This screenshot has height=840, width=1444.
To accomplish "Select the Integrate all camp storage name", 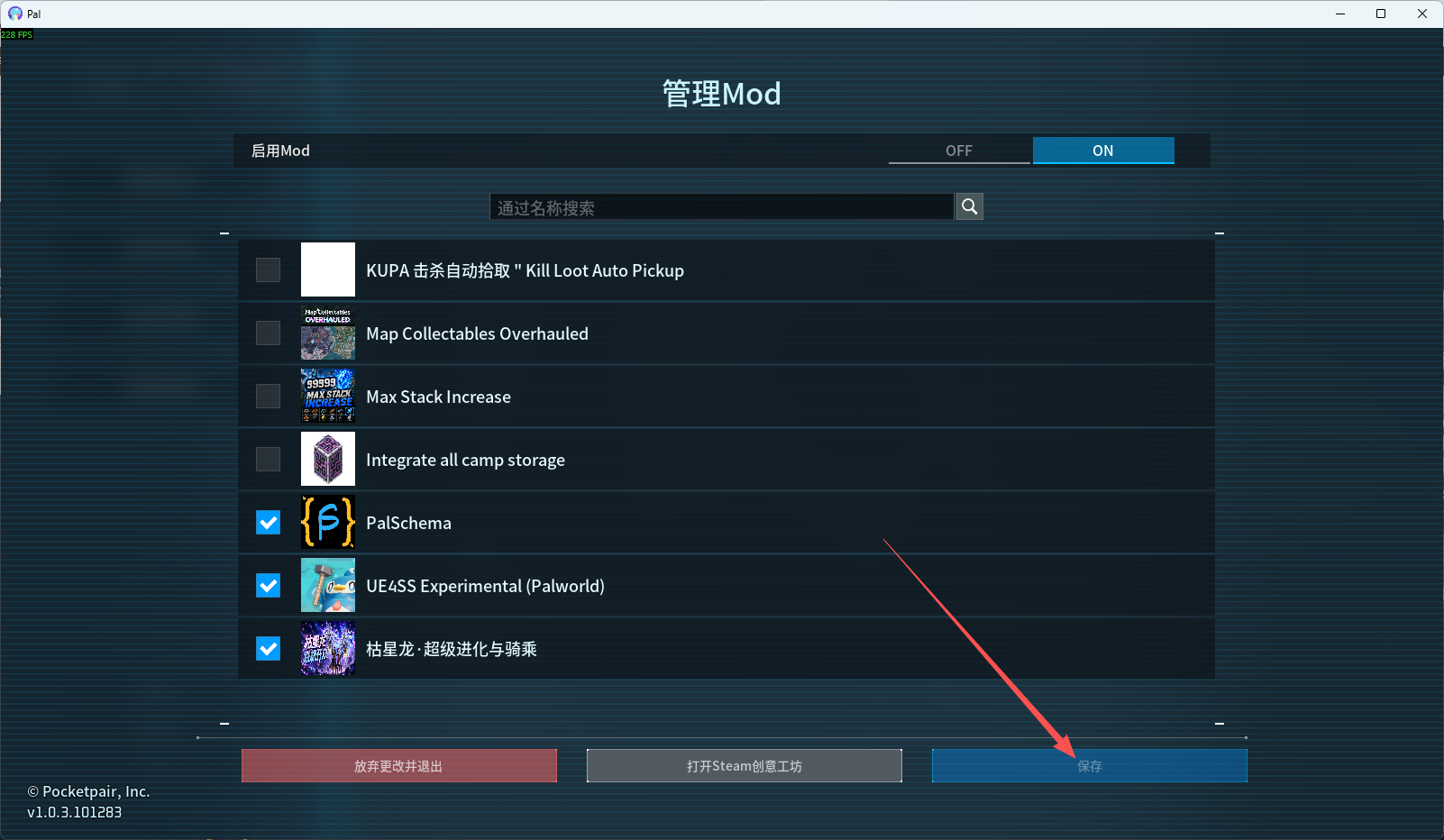I will (465, 460).
